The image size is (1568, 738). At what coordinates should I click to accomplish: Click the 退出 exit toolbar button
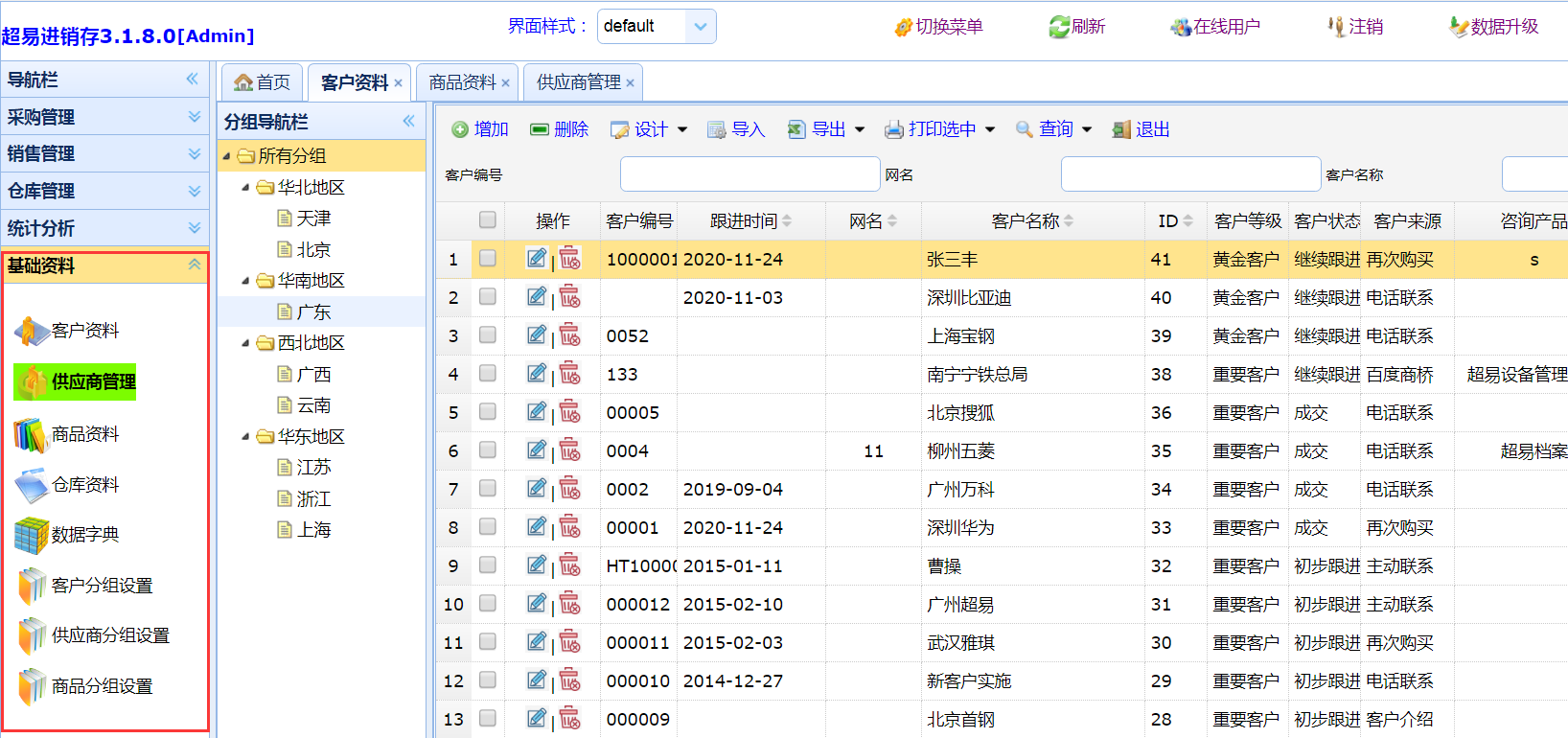click(1141, 129)
